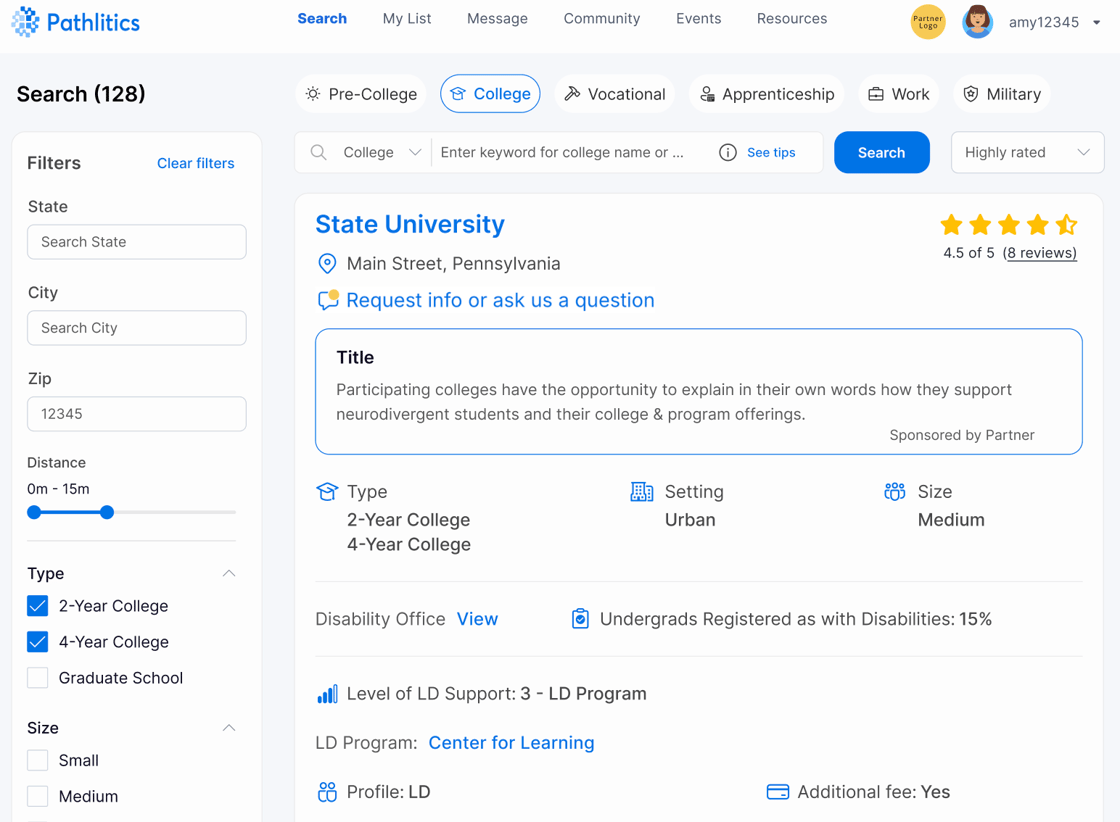This screenshot has height=822, width=1120.
Task: Collapse the Type filter section
Action: 229,574
